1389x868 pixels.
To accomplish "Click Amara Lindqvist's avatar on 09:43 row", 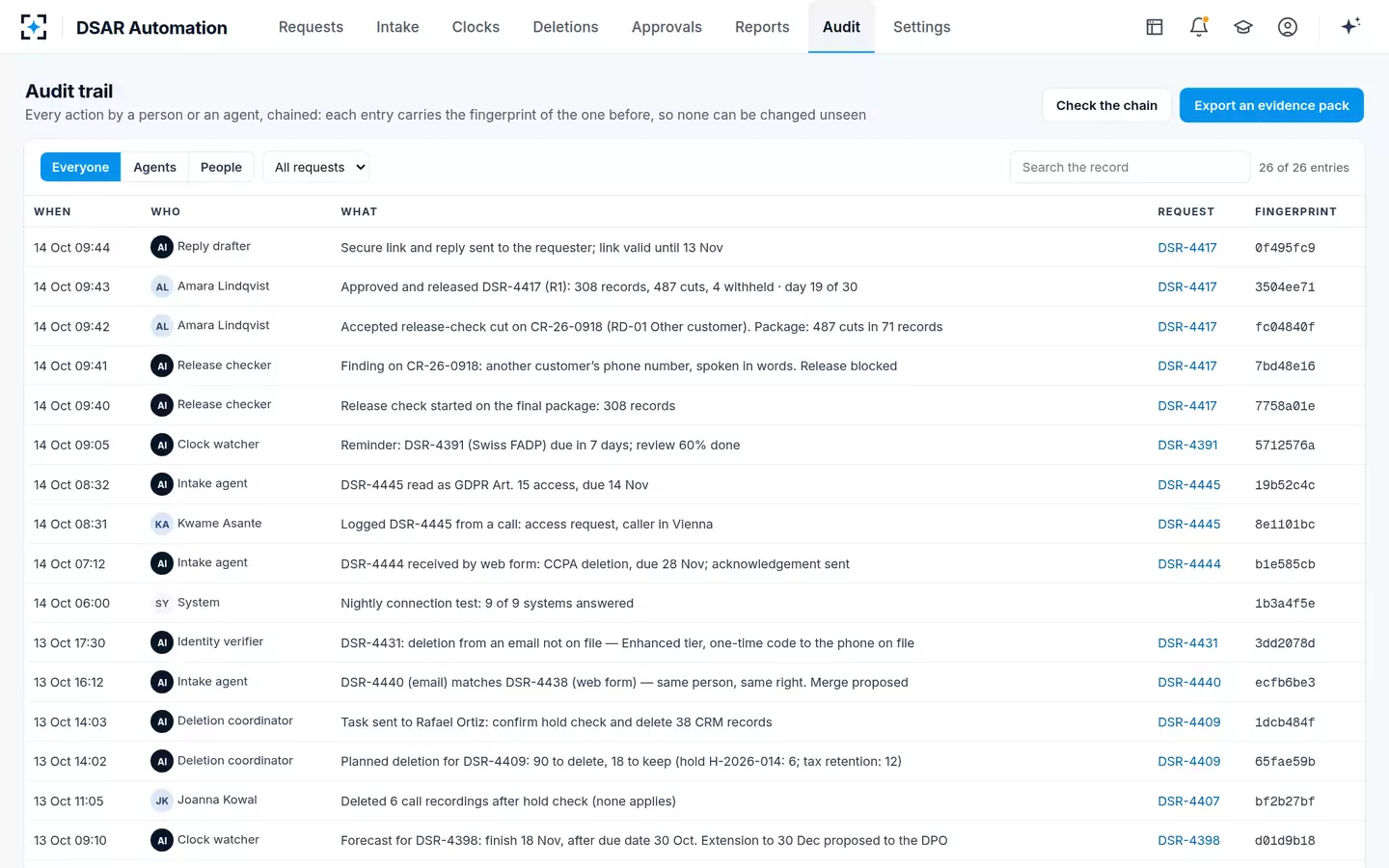I will (x=162, y=286).
